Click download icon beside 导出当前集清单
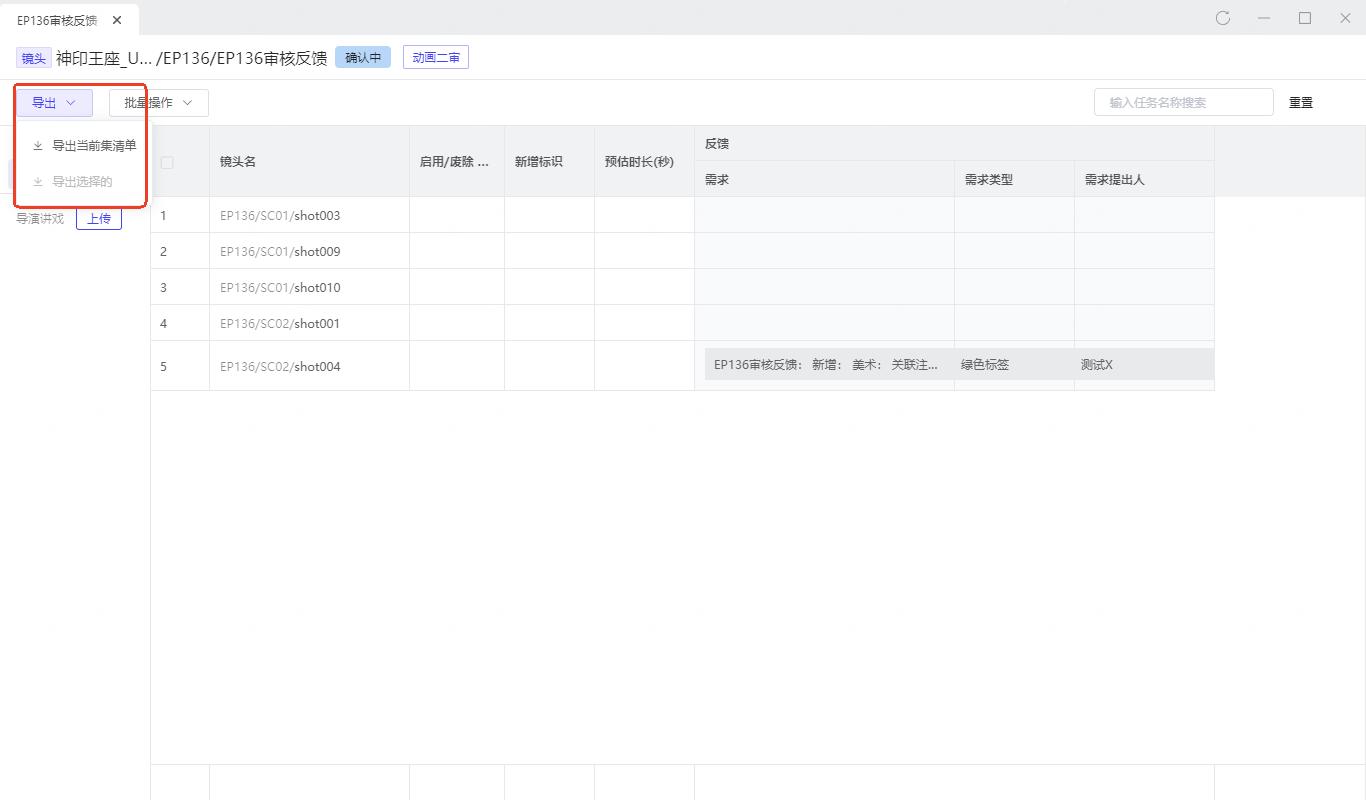1366x800 pixels. pos(38,146)
